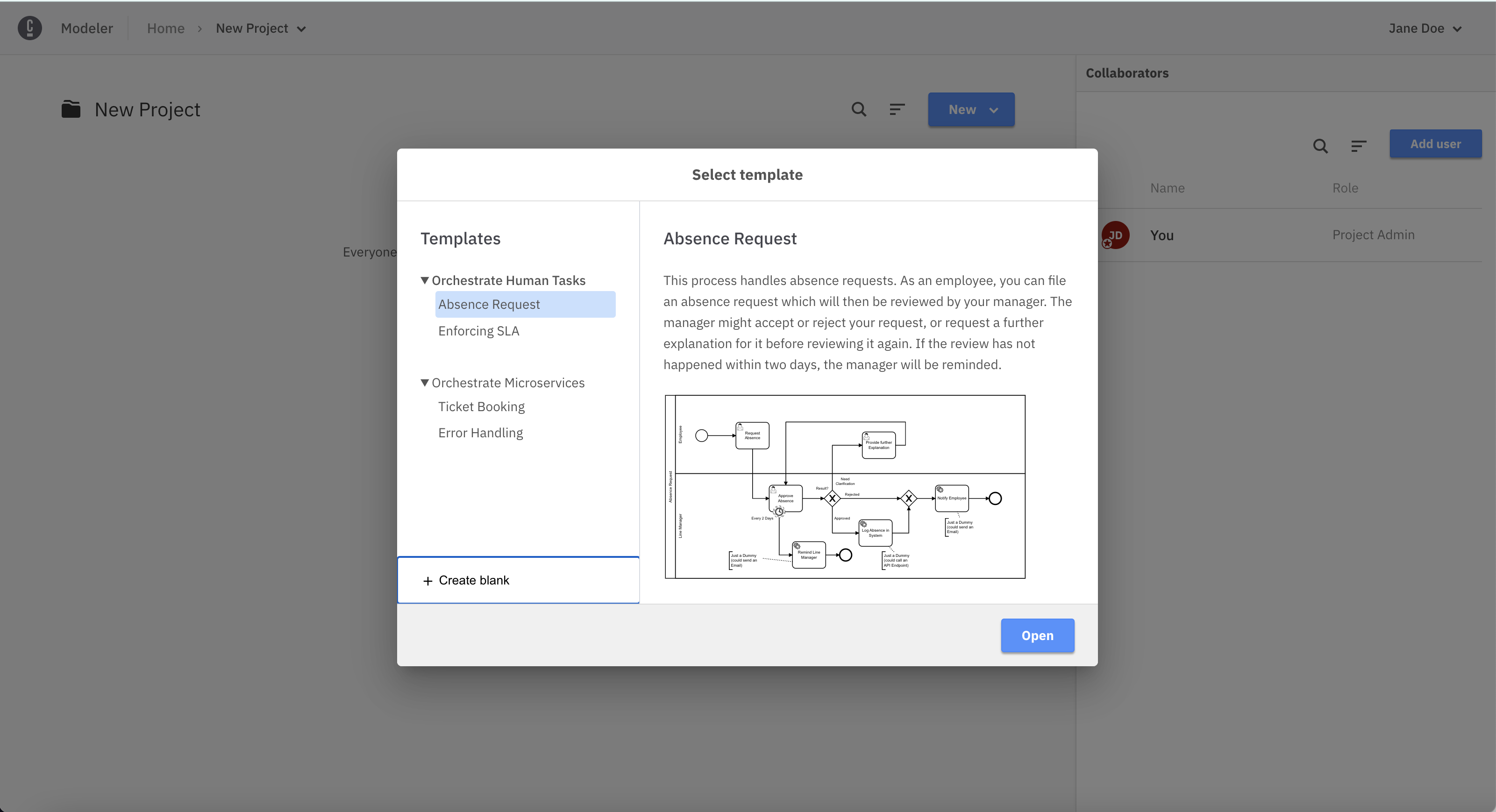Select the Error Handling template
Viewport: 1496px width, 812px height.
point(480,431)
